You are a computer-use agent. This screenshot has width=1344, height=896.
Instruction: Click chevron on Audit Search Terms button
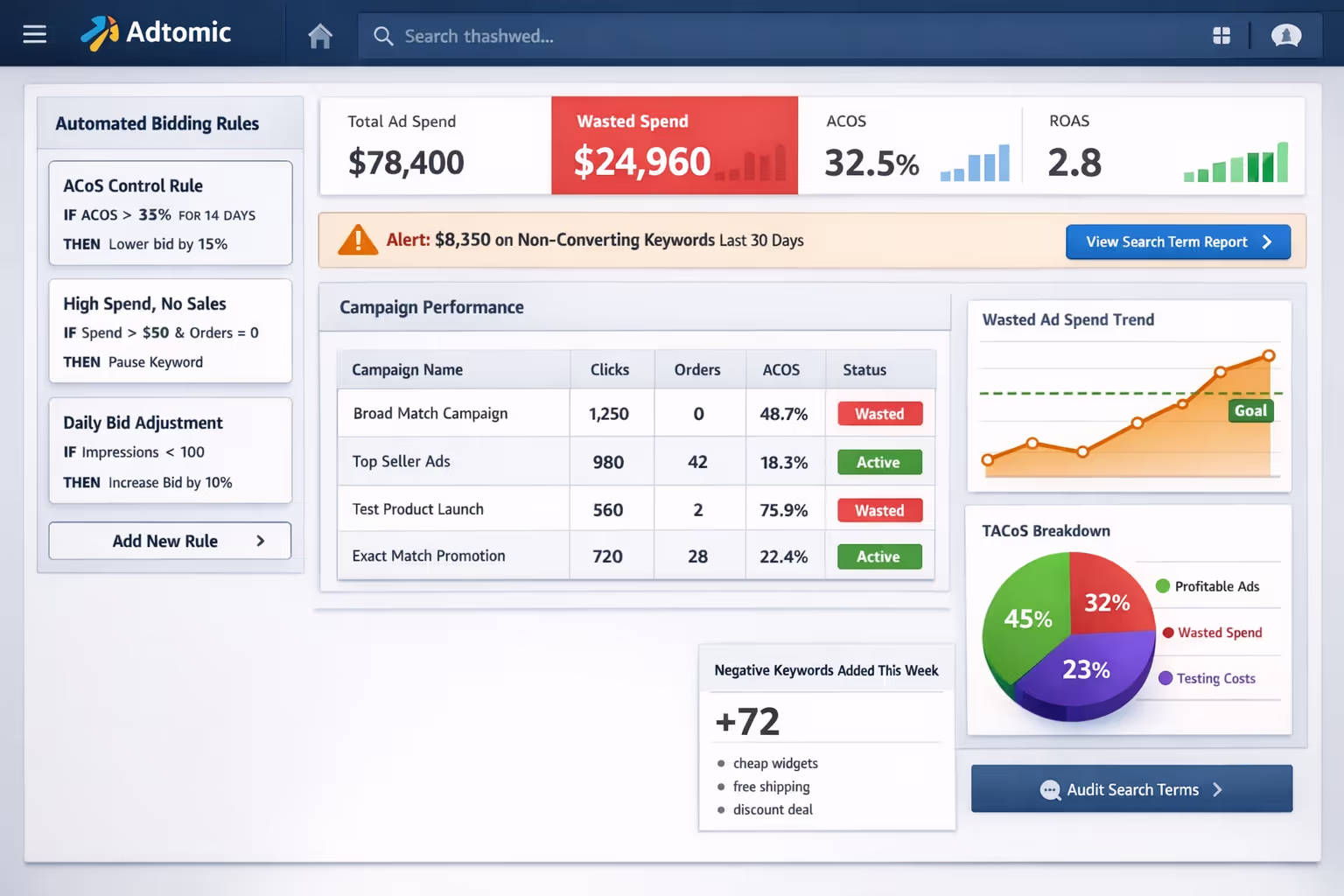coord(1217,789)
